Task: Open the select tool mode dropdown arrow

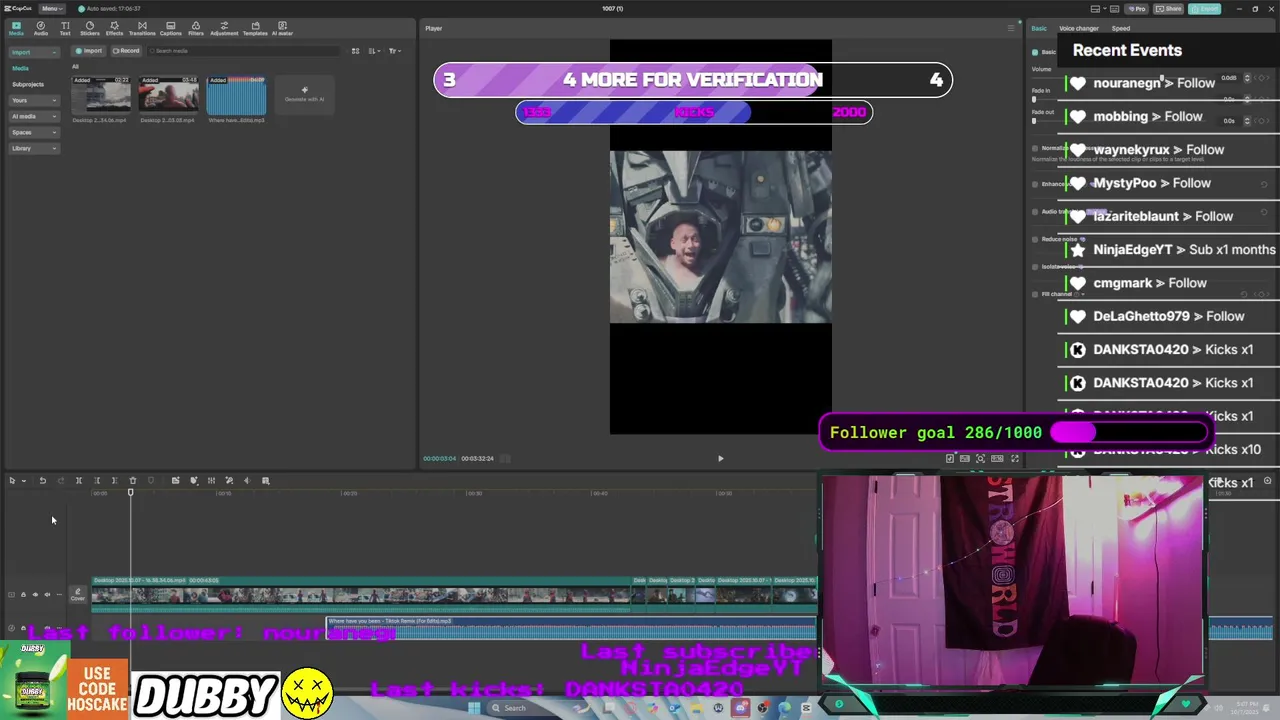Action: point(24,481)
